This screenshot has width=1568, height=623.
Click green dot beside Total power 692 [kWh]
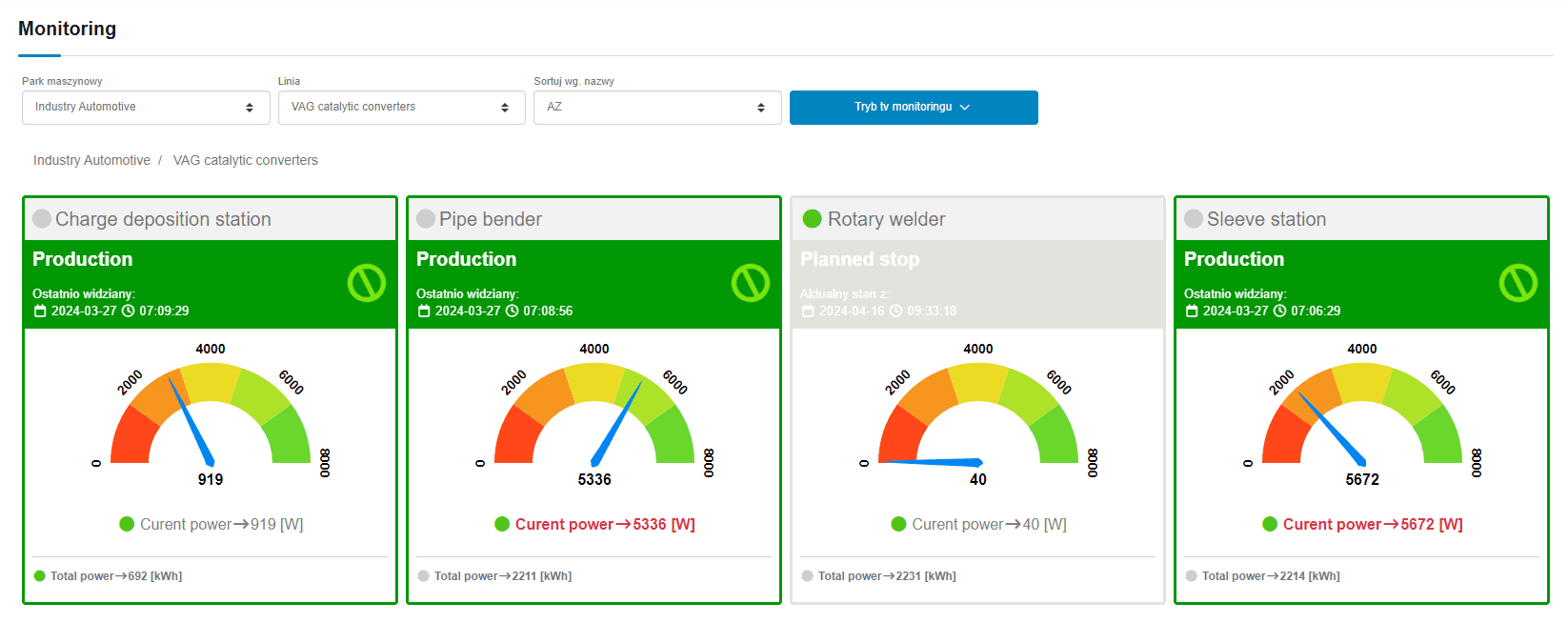pos(39,575)
